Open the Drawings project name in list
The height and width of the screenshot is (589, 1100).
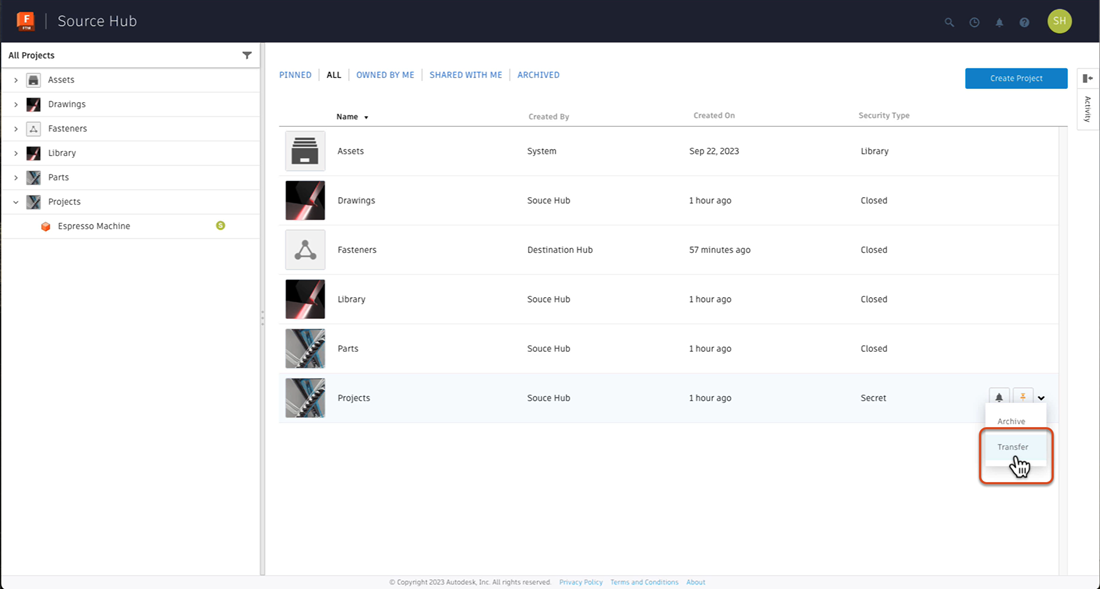pos(356,201)
